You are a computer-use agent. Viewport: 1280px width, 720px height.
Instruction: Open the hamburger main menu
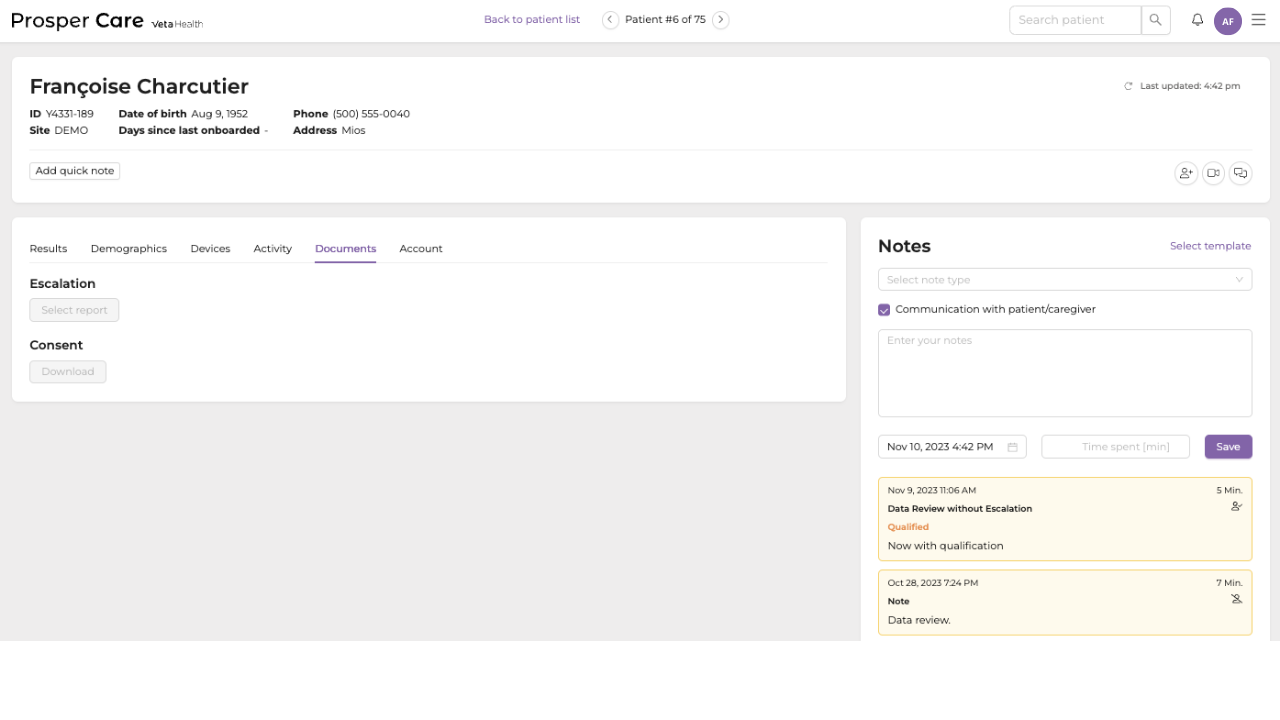click(1259, 20)
